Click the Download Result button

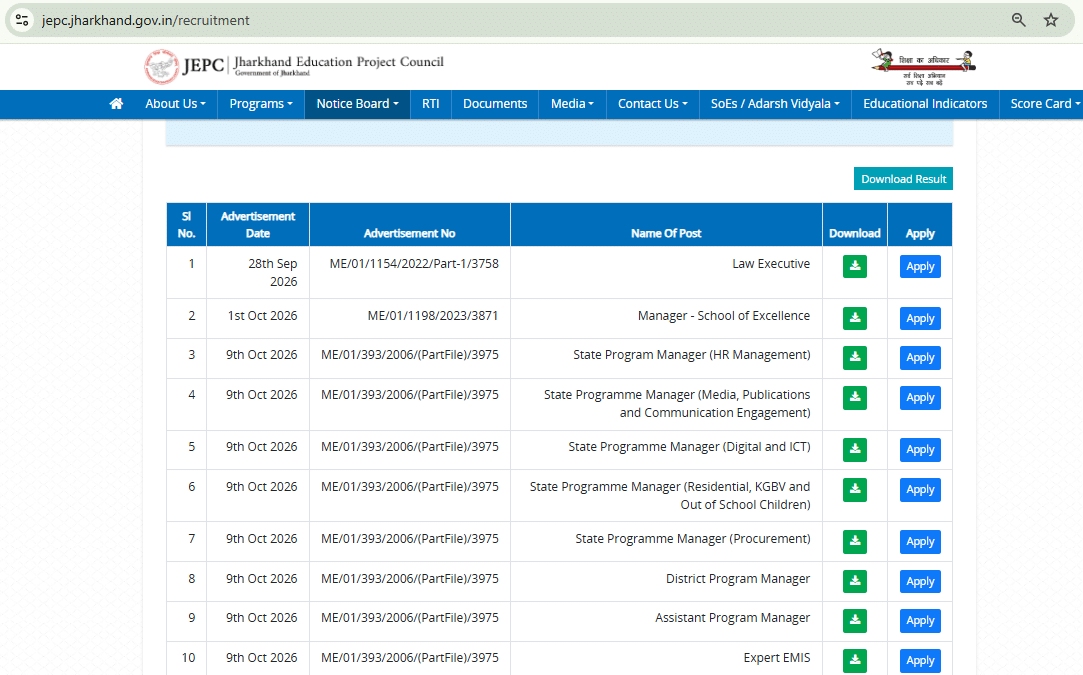pos(903,178)
